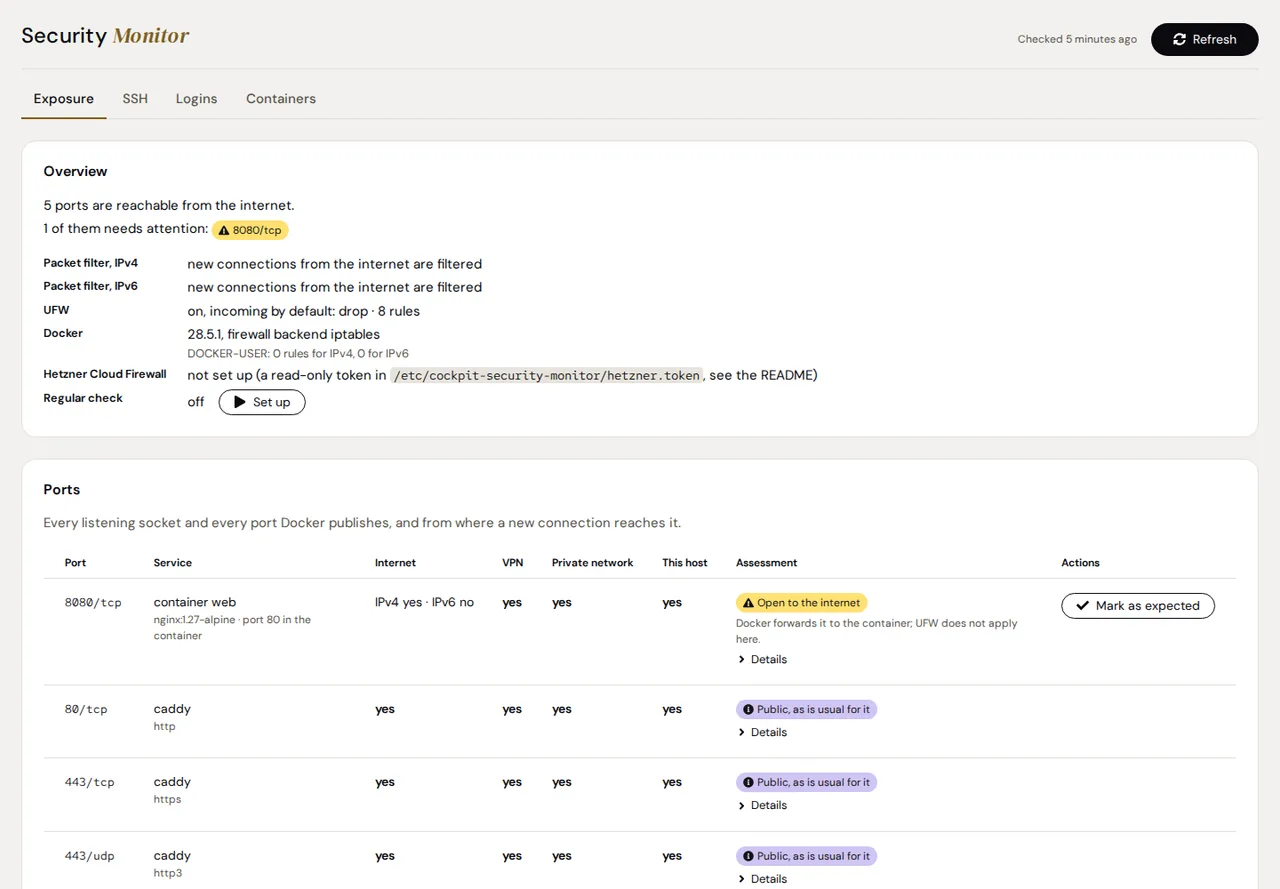Click the DOCKER-USER rules line
This screenshot has height=889, width=1280.
pos(298,353)
